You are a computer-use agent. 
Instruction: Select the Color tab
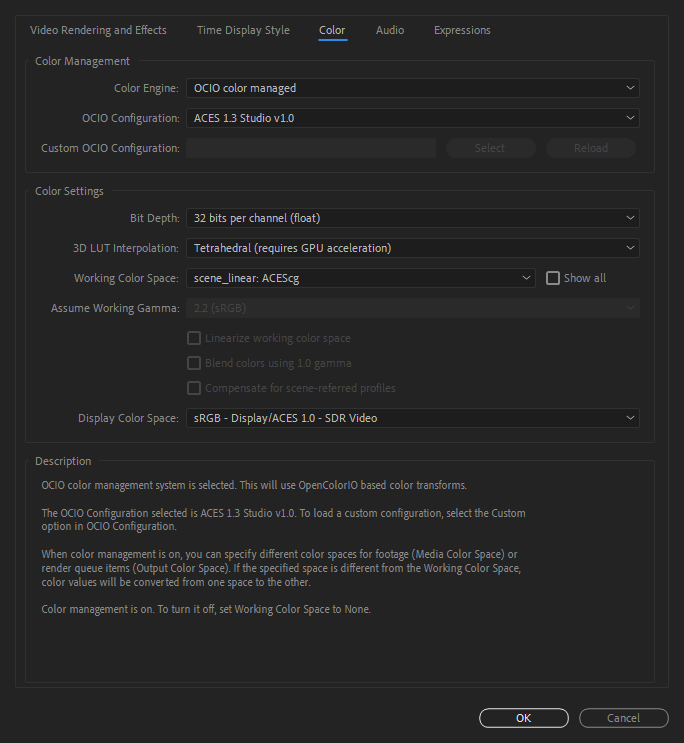(332, 30)
